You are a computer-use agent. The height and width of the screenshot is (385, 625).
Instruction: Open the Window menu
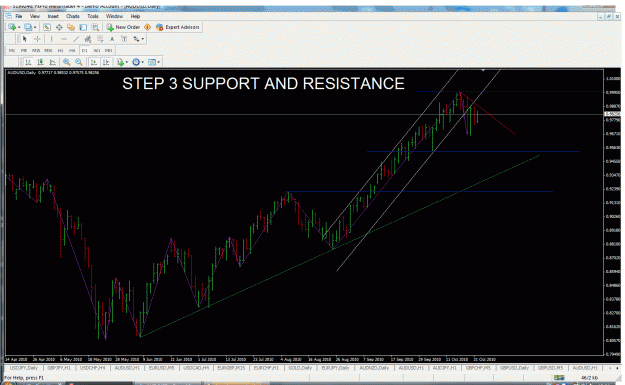(x=114, y=16)
